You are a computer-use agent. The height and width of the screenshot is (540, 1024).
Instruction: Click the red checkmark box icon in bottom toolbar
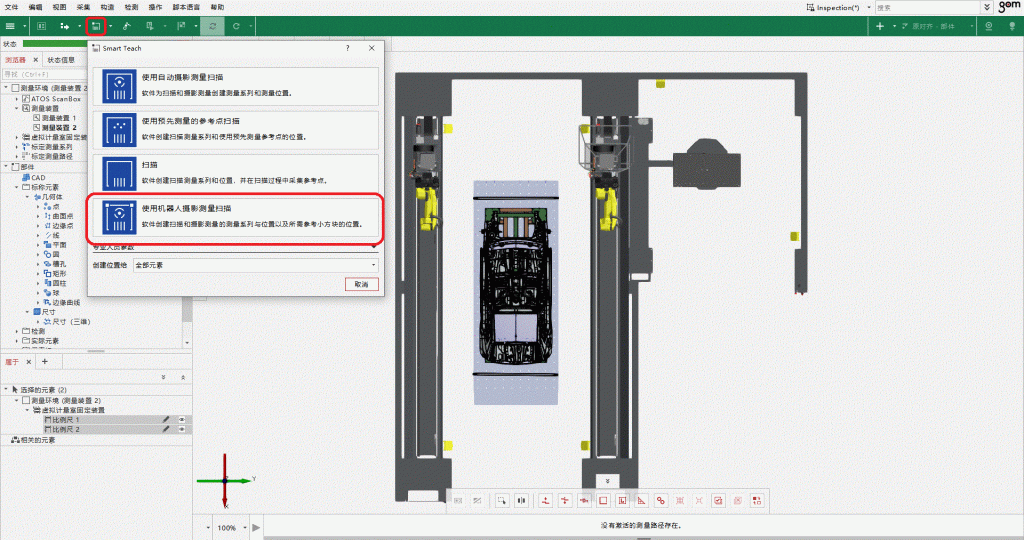pyautogui.click(x=718, y=500)
